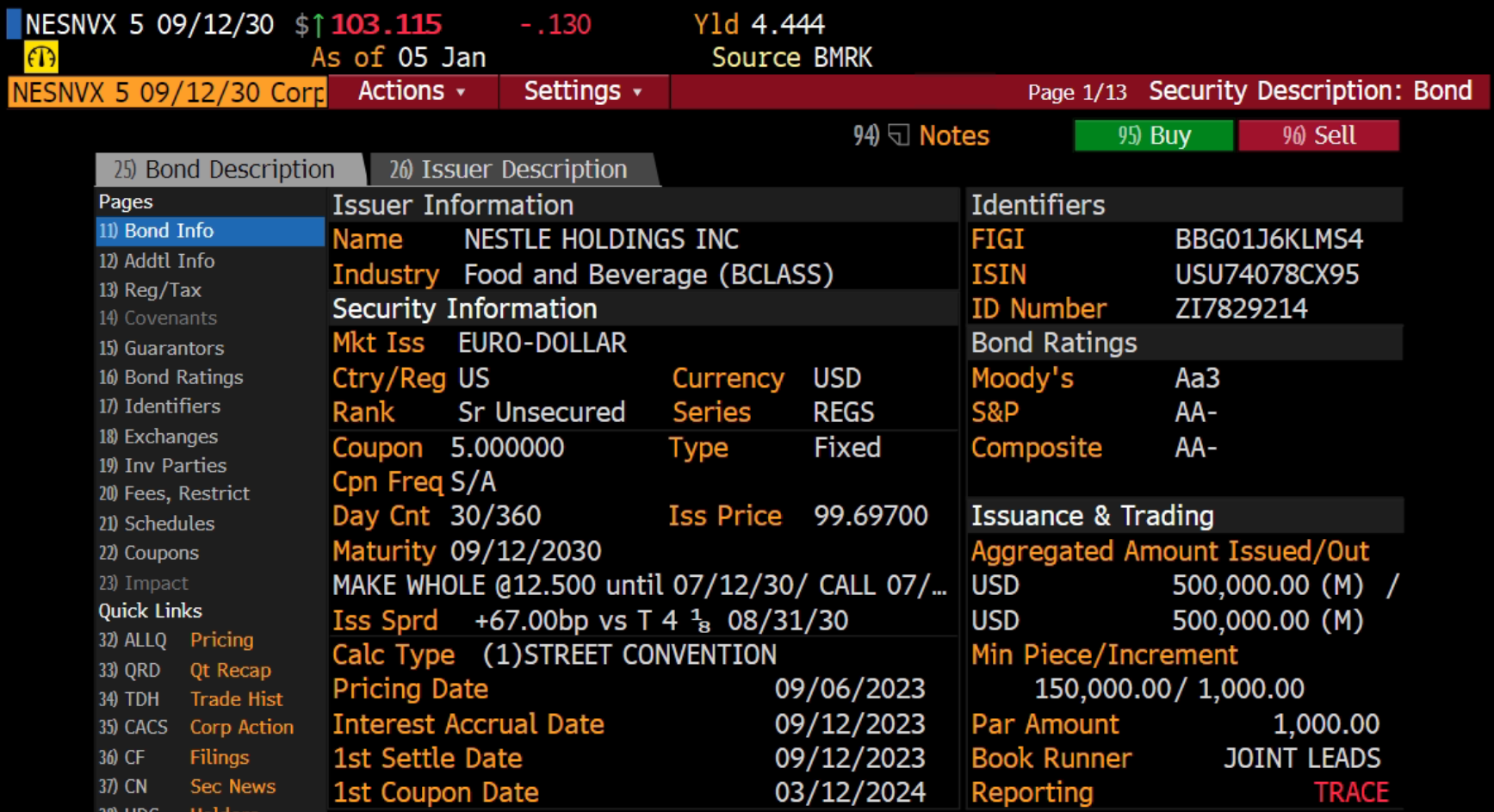
Task: Click the red Sell button
Action: click(1318, 135)
